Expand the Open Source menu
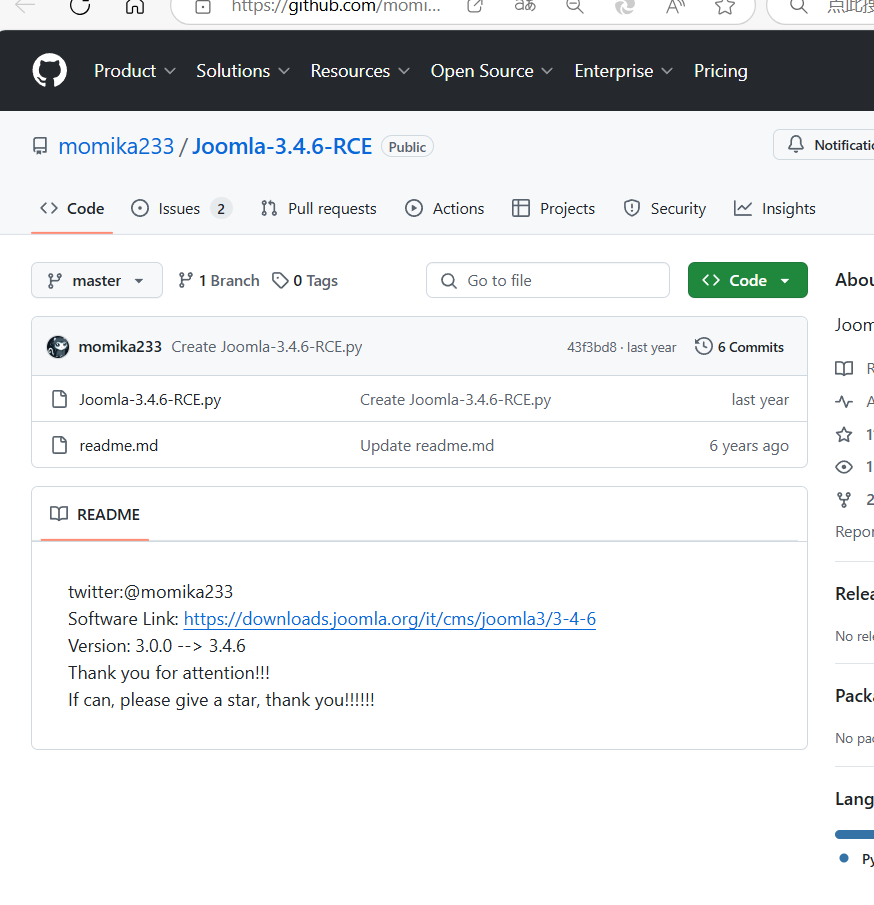Image resolution: width=874 pixels, height=905 pixels. click(491, 71)
